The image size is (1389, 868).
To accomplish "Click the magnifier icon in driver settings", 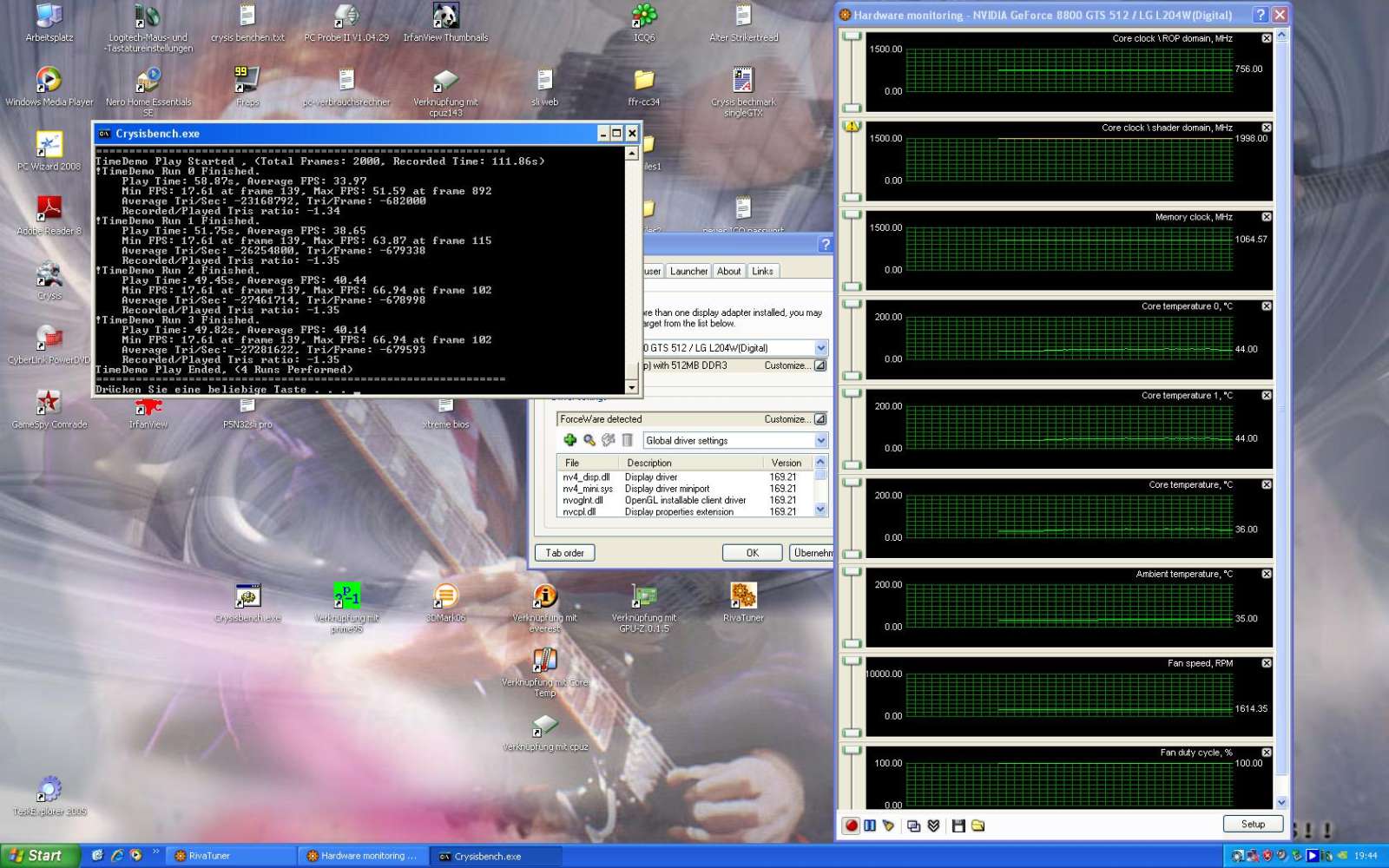I will pyautogui.click(x=589, y=440).
